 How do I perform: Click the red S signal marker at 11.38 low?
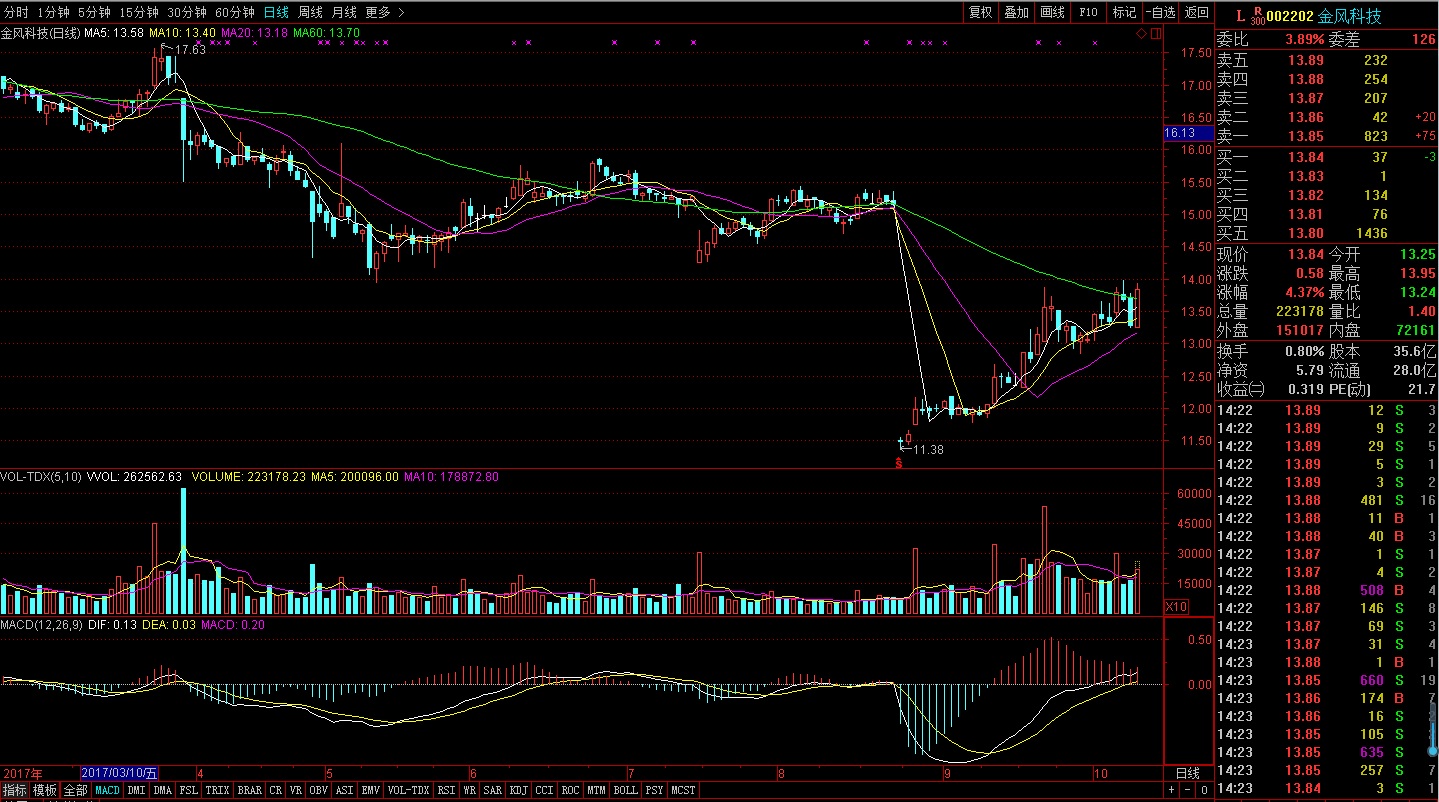(899, 463)
